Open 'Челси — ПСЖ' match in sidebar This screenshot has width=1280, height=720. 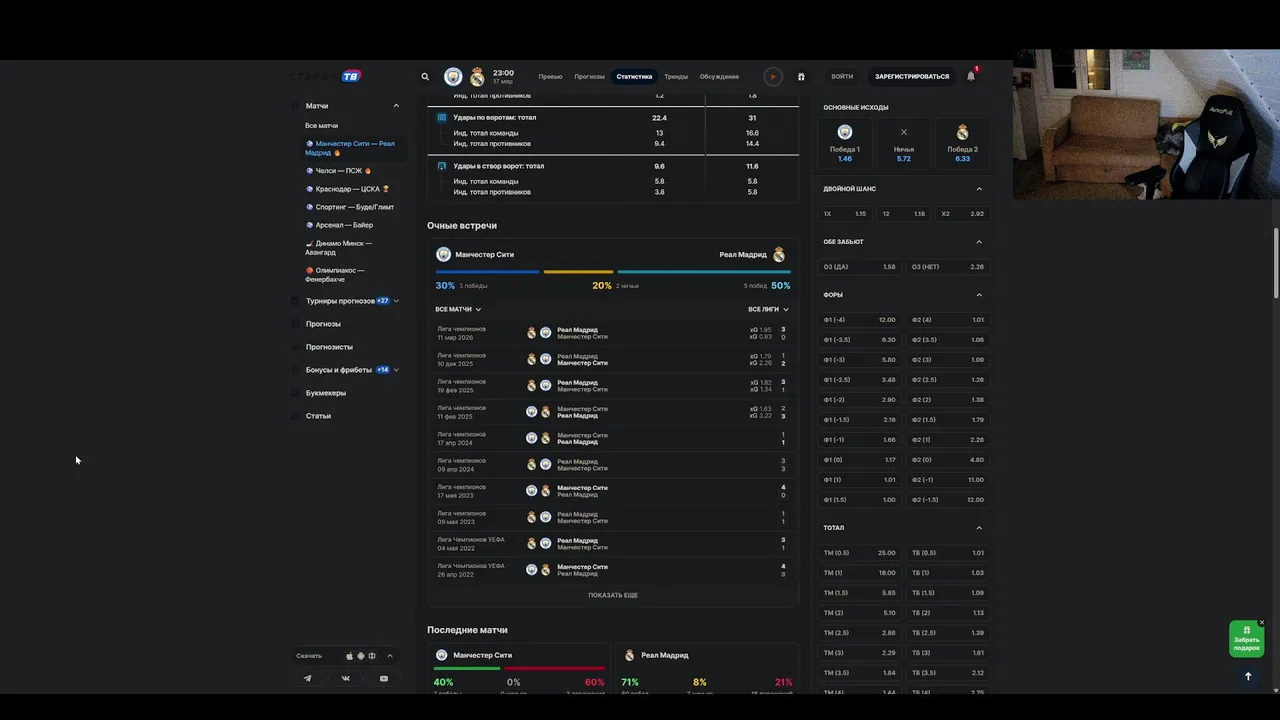339,171
